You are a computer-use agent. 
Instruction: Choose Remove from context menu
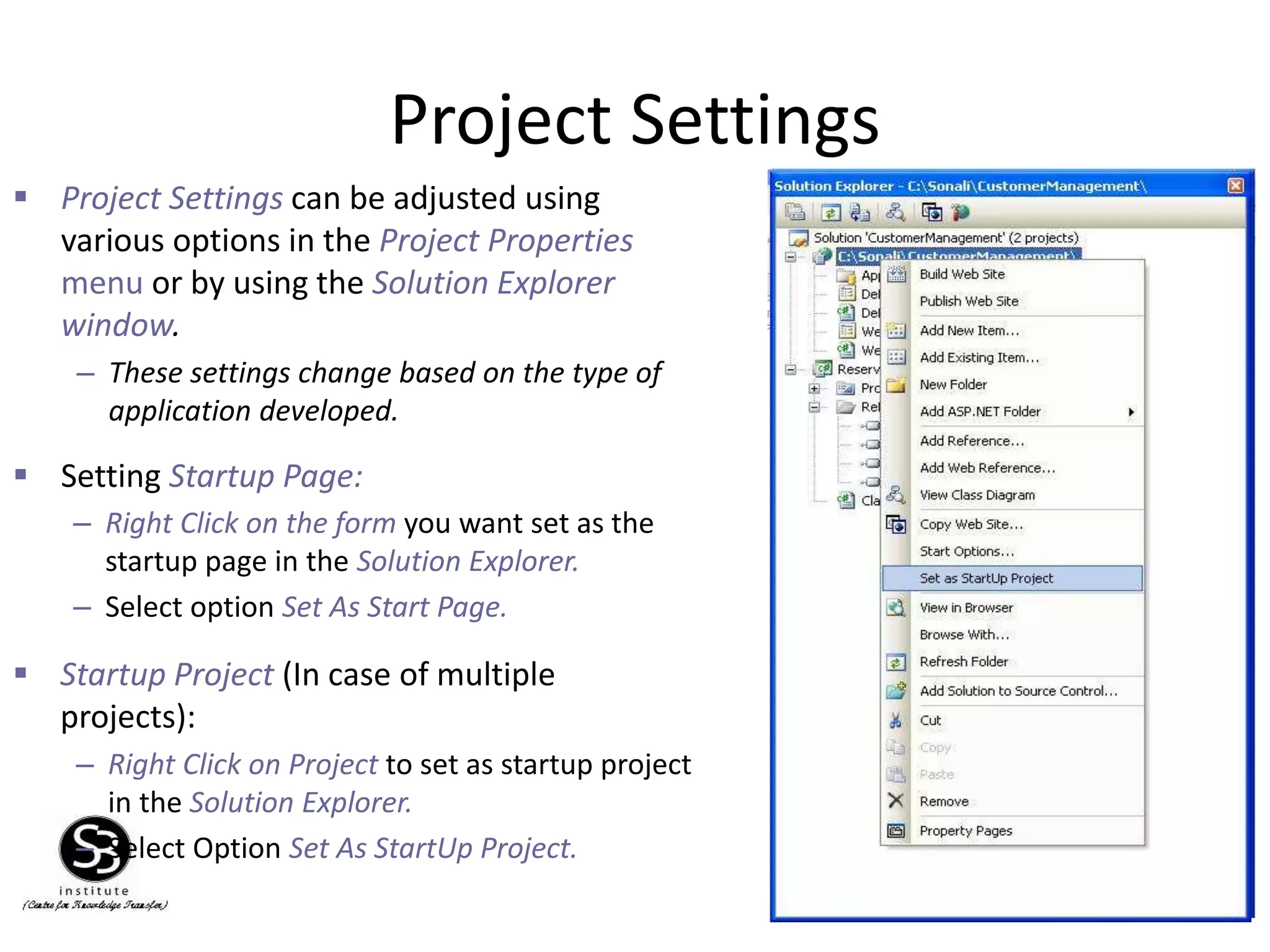point(1012,801)
